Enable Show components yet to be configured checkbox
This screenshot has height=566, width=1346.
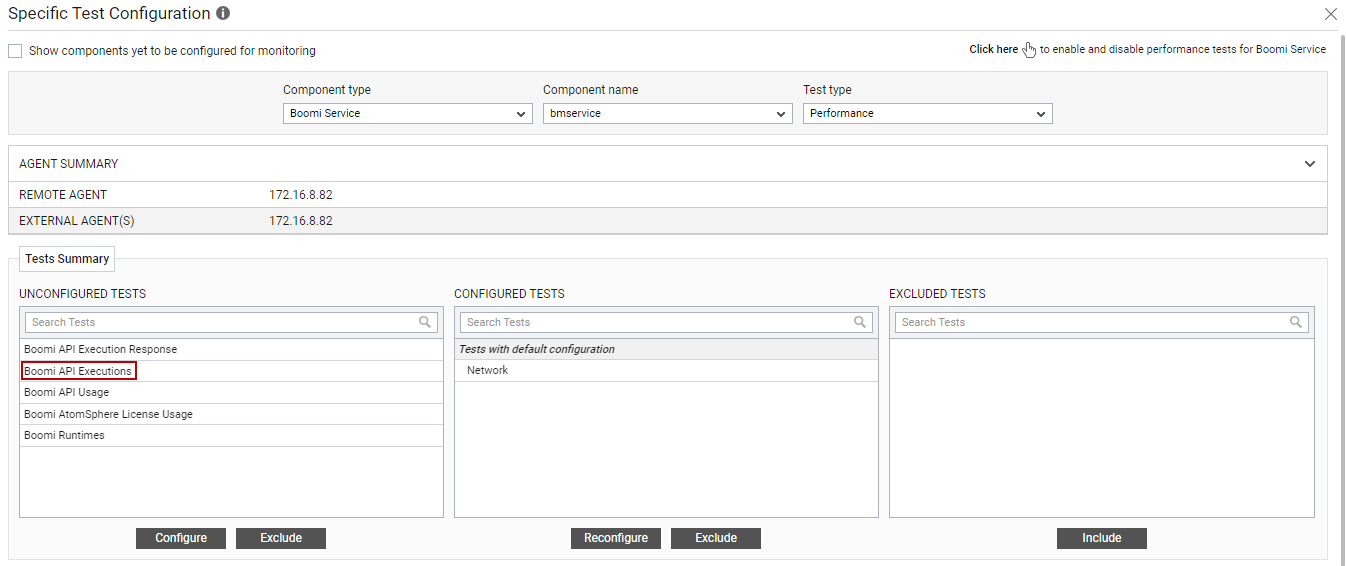tap(15, 51)
